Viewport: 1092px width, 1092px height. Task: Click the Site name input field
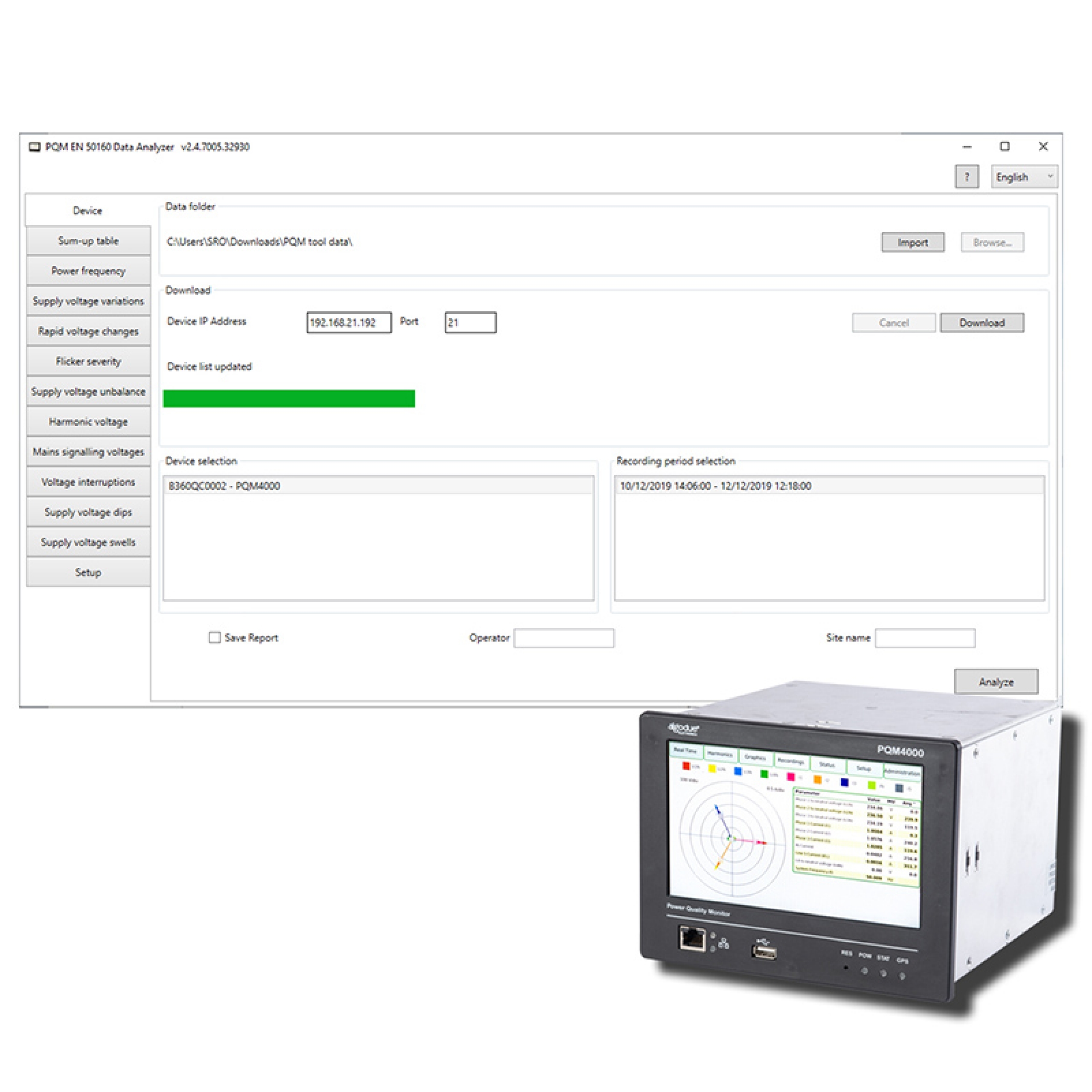[x=925, y=638]
